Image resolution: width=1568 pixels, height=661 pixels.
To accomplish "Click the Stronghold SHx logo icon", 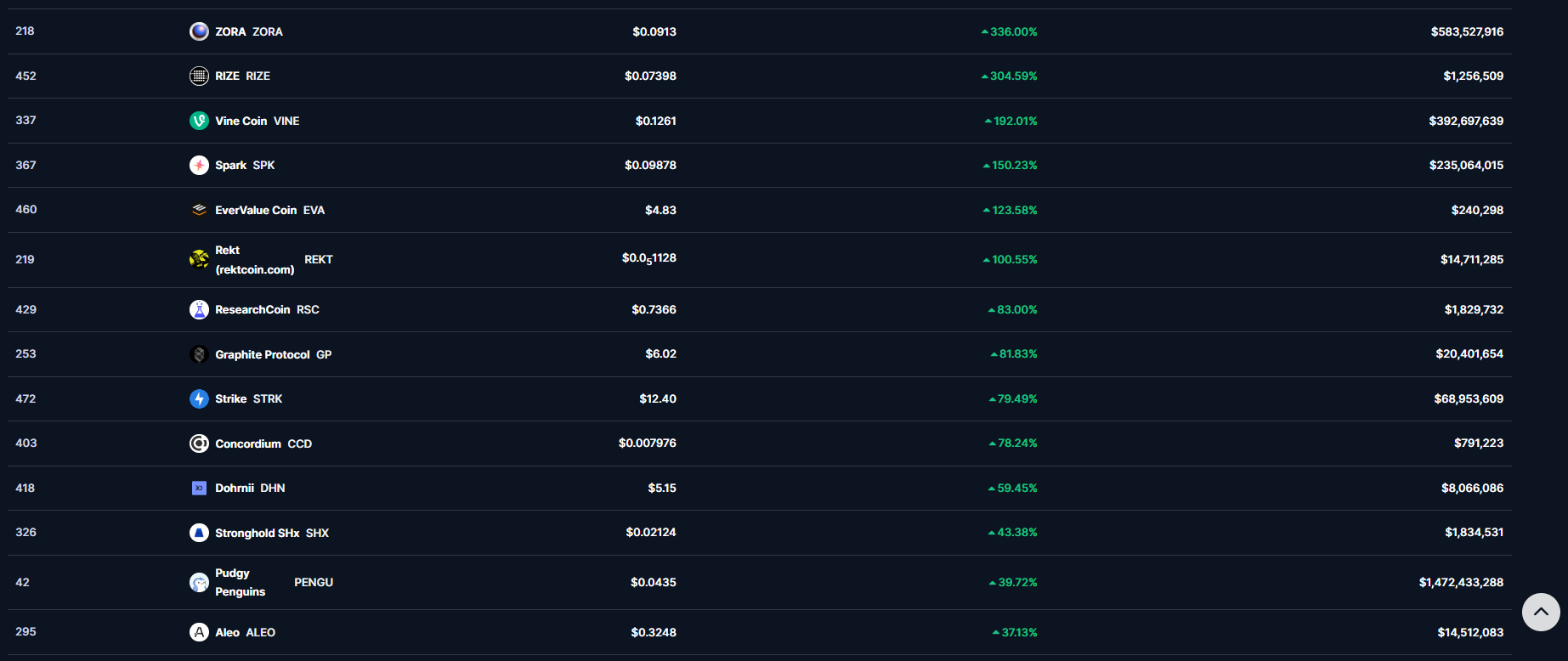I will [x=199, y=533].
